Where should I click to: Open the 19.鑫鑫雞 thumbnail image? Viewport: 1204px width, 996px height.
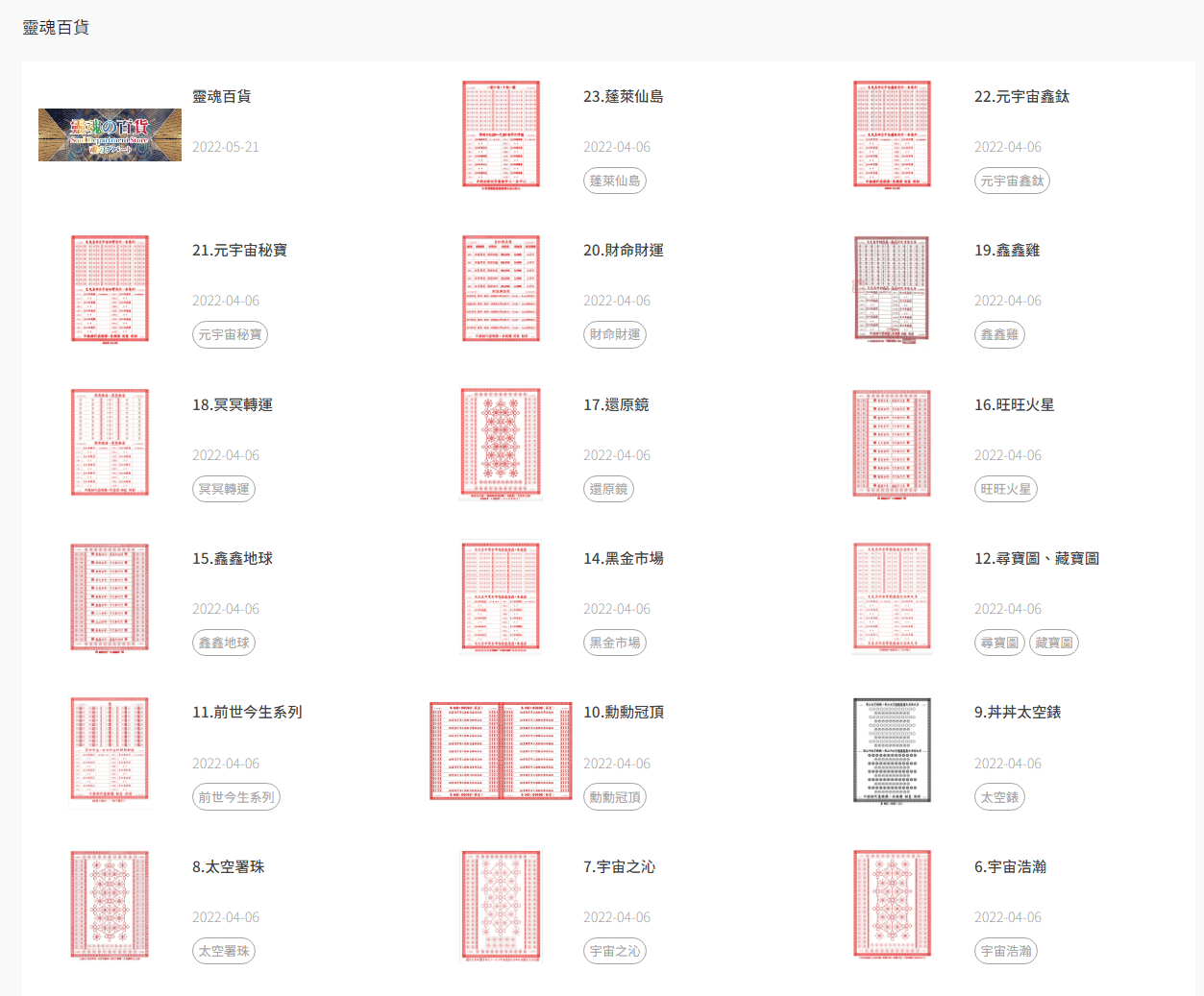click(x=892, y=288)
